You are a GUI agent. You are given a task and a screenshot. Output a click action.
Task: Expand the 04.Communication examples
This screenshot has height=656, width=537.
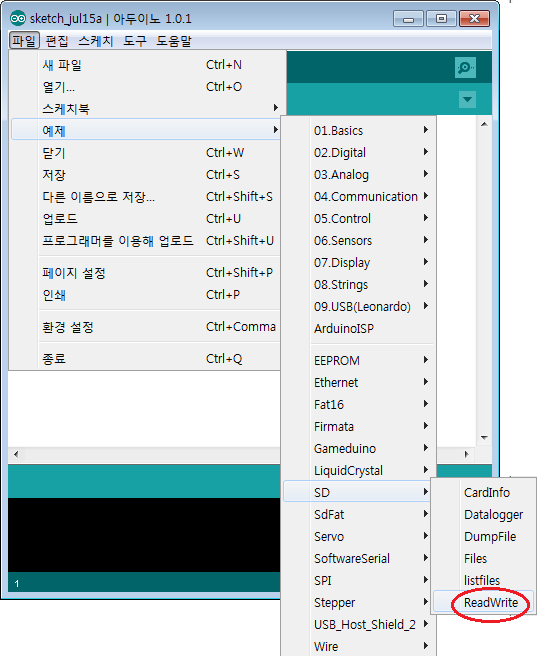tap(359, 197)
